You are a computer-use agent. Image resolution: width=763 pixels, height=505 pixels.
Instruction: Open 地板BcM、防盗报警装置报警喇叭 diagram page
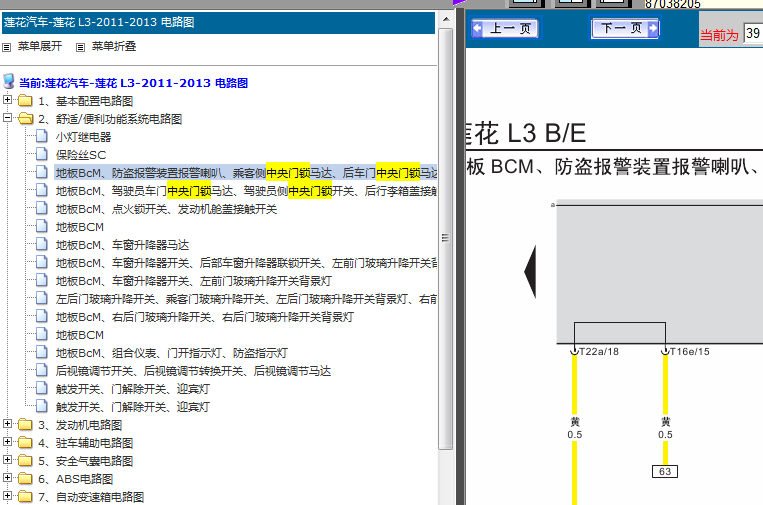click(x=246, y=173)
